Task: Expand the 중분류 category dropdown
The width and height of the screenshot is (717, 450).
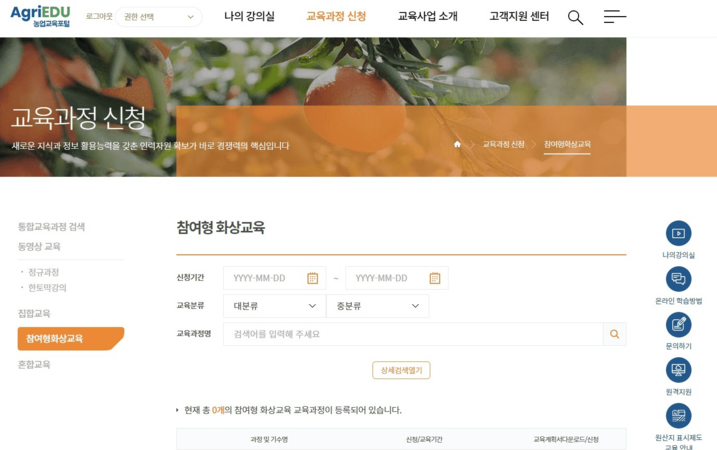Action: click(x=378, y=306)
